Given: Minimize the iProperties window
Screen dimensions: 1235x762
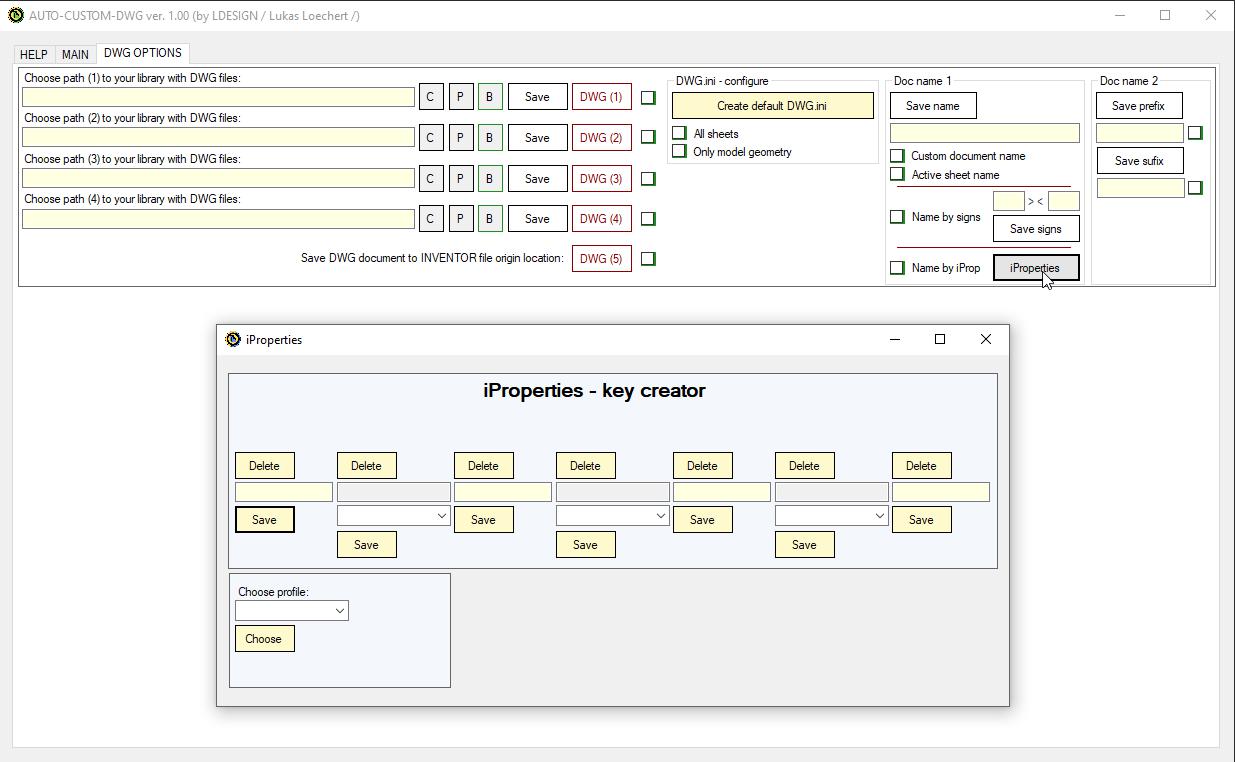Looking at the screenshot, I should pyautogui.click(x=895, y=339).
